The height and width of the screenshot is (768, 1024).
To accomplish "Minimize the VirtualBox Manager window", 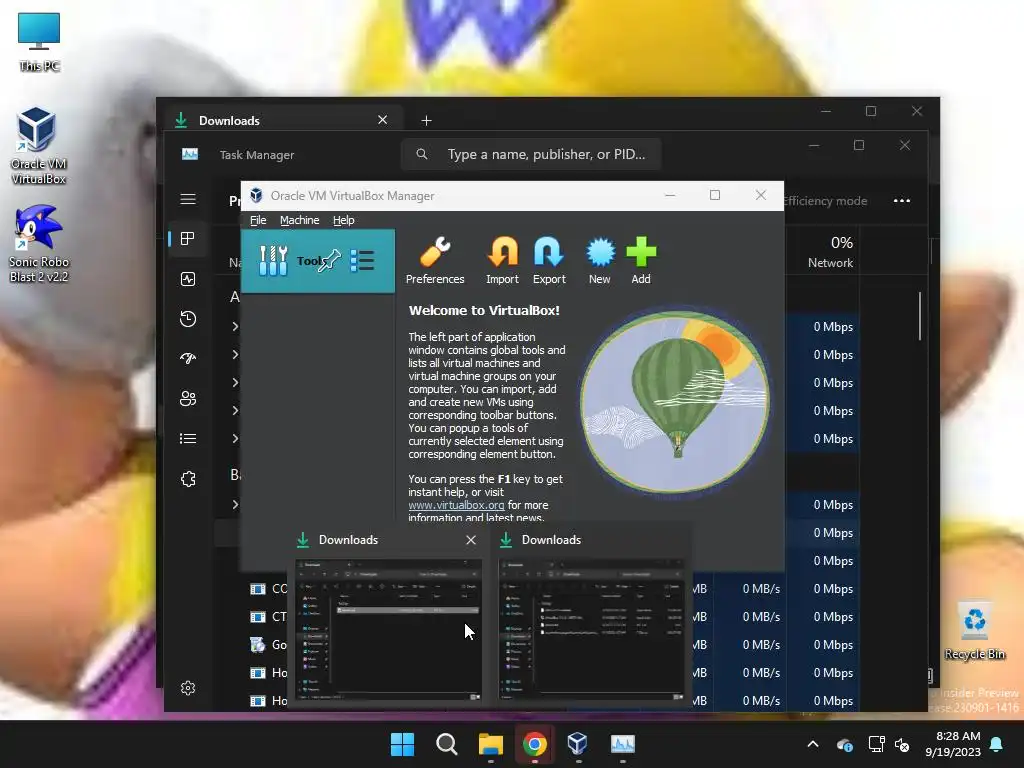I will click(x=670, y=195).
